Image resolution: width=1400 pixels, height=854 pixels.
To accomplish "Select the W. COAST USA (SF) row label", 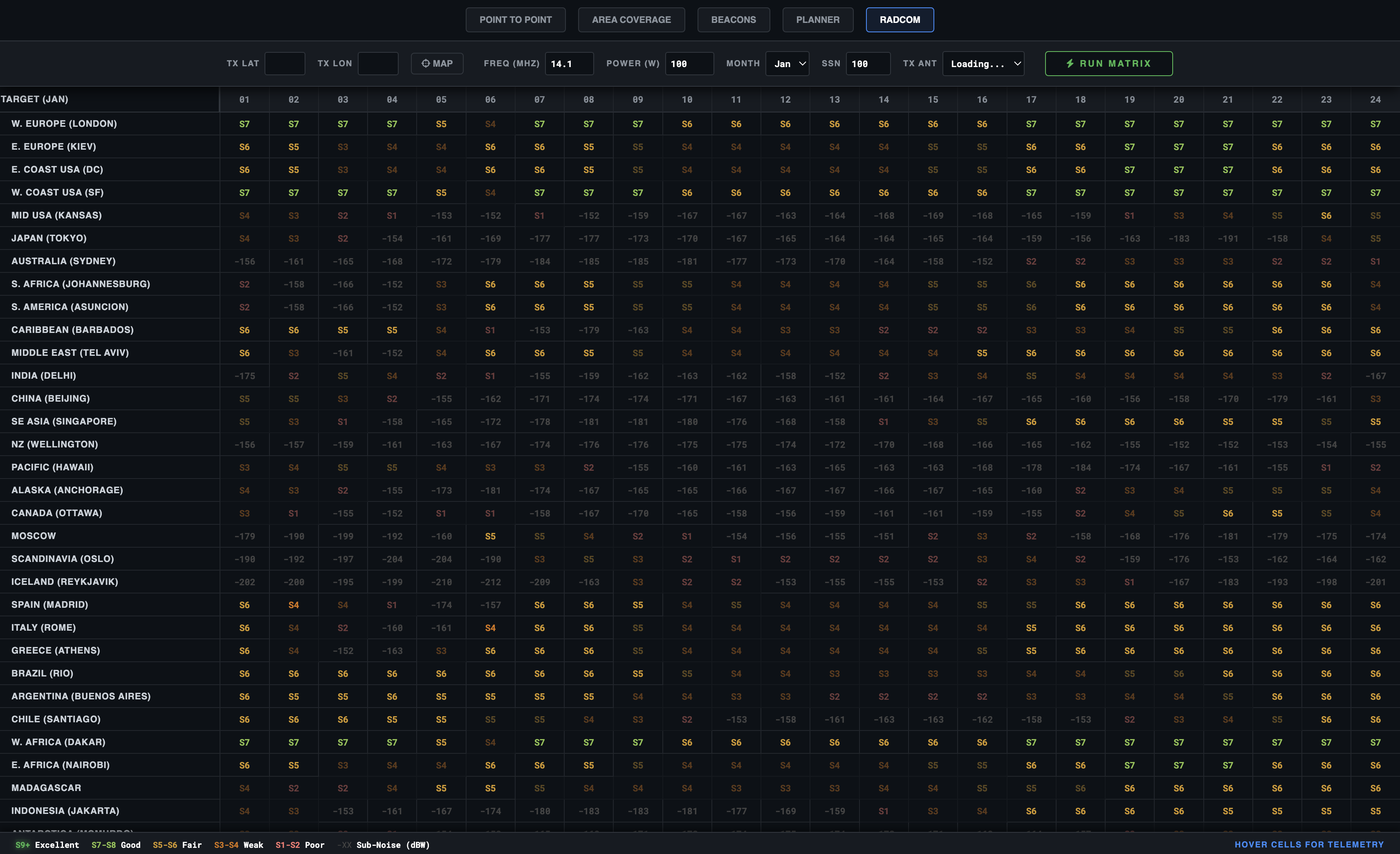I will (57, 192).
